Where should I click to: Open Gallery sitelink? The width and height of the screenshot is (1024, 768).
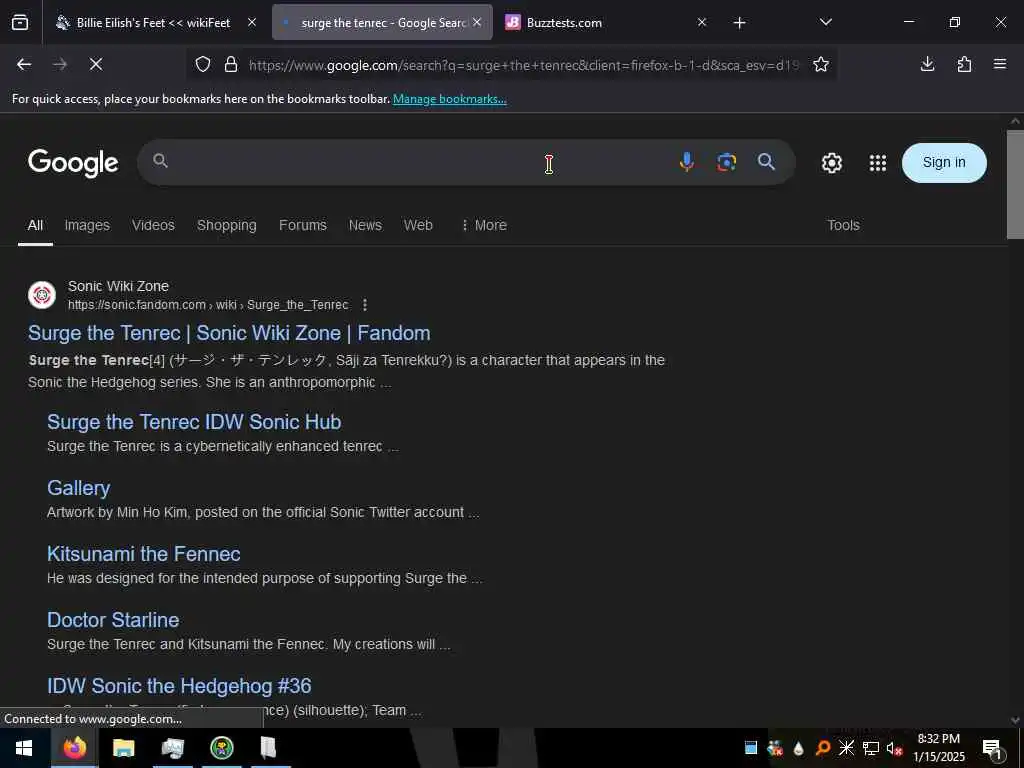(x=78, y=488)
